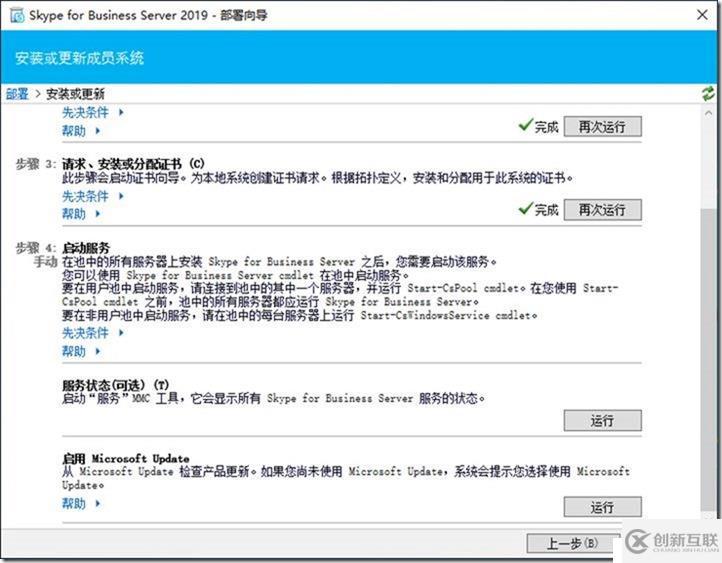Click the step 3 heading 请求、安装或分配证书
Screen dimensions: 722x563
tap(134, 163)
